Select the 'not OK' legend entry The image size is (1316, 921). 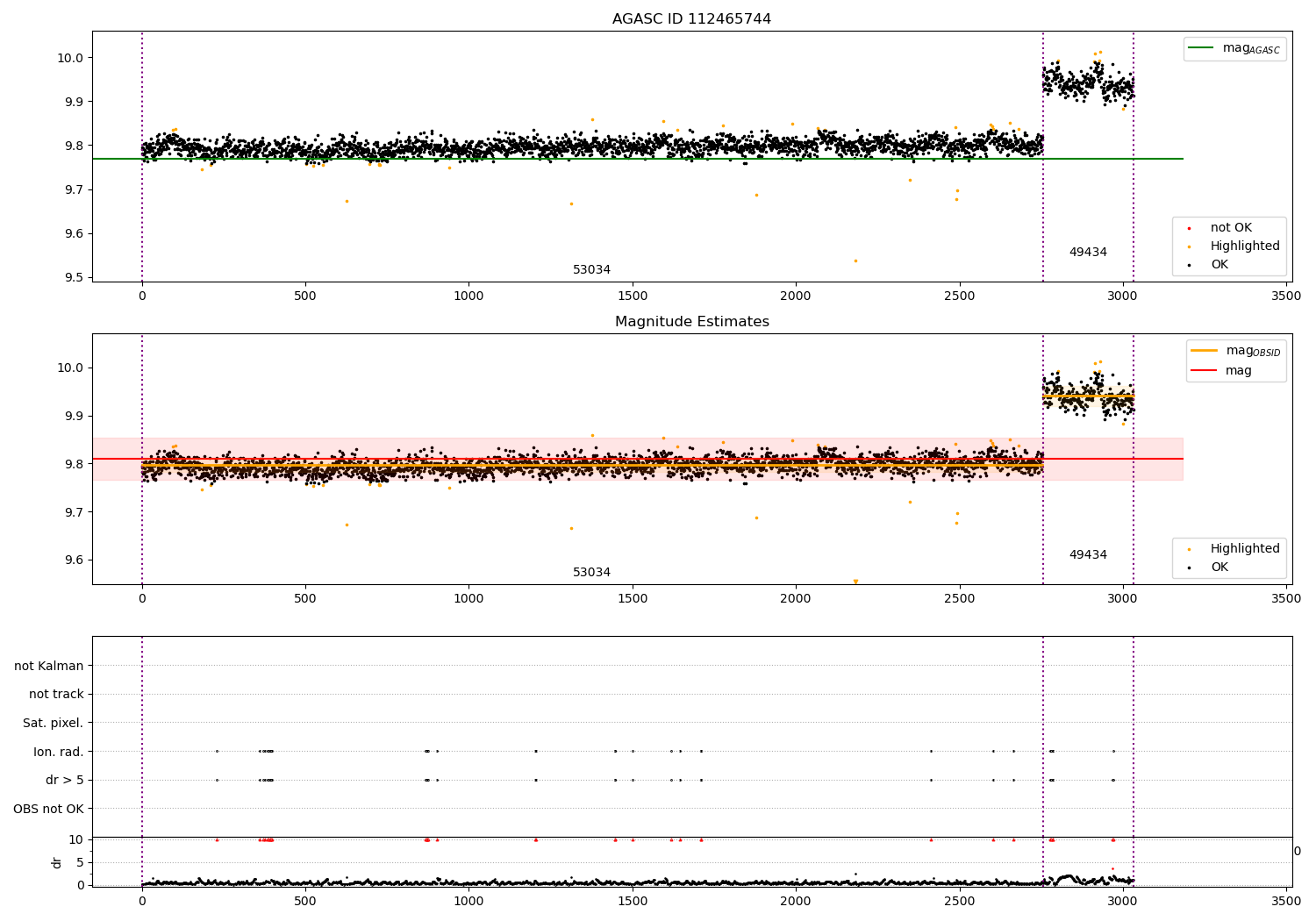click(1231, 228)
